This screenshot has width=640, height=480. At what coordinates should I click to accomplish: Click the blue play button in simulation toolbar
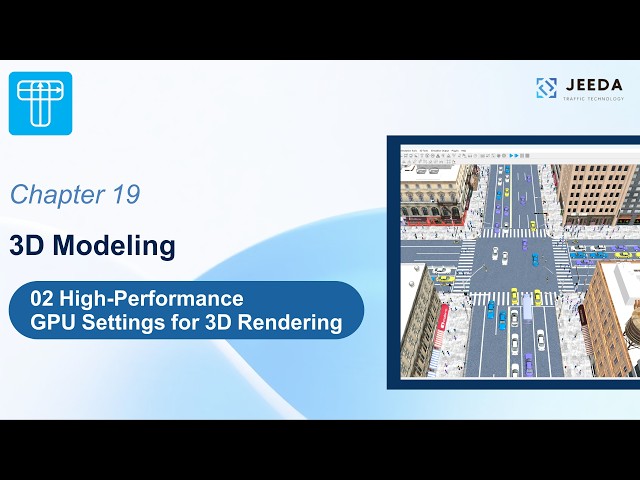512,156
